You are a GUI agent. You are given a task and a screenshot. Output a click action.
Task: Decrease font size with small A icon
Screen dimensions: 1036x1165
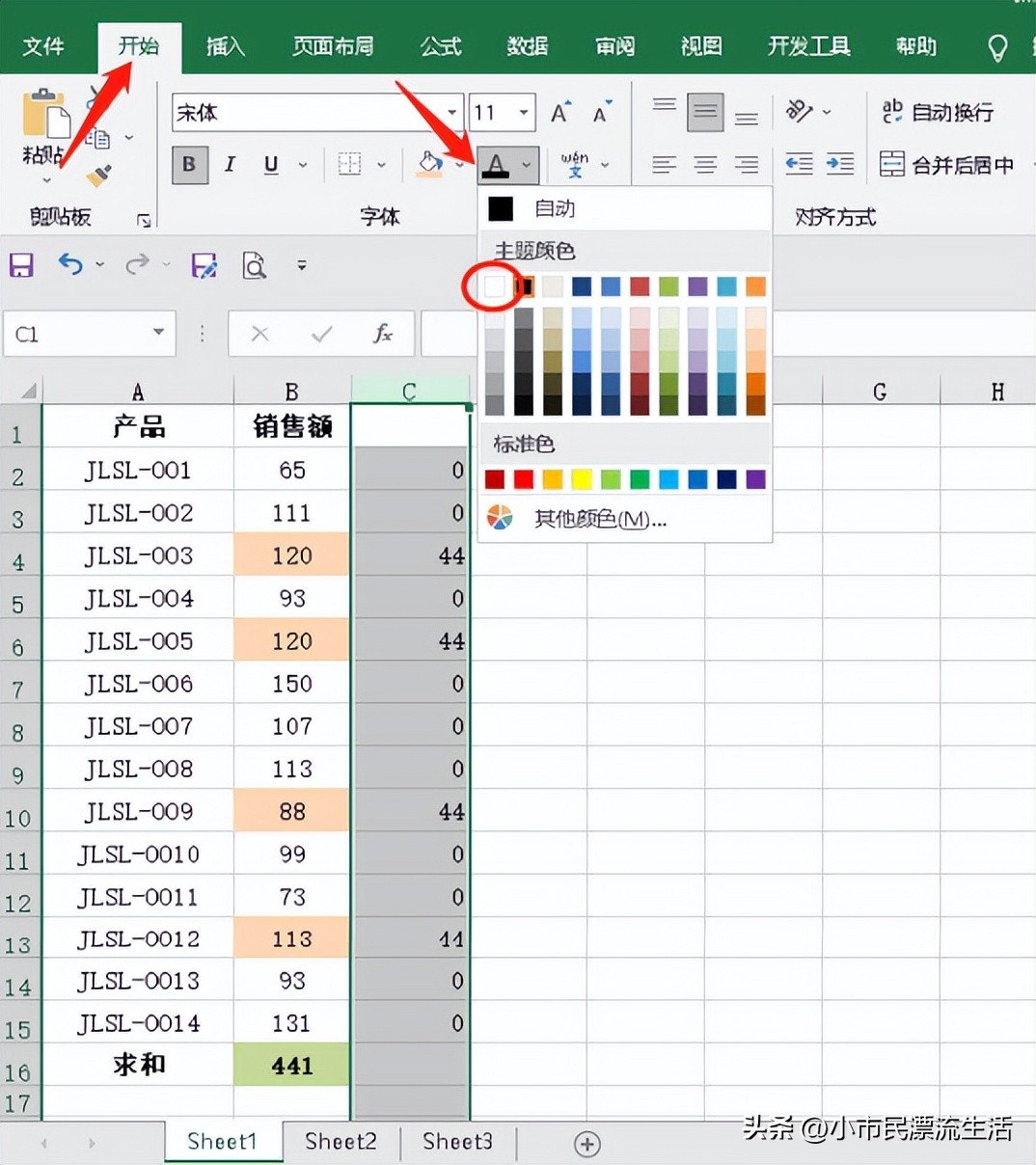(603, 113)
